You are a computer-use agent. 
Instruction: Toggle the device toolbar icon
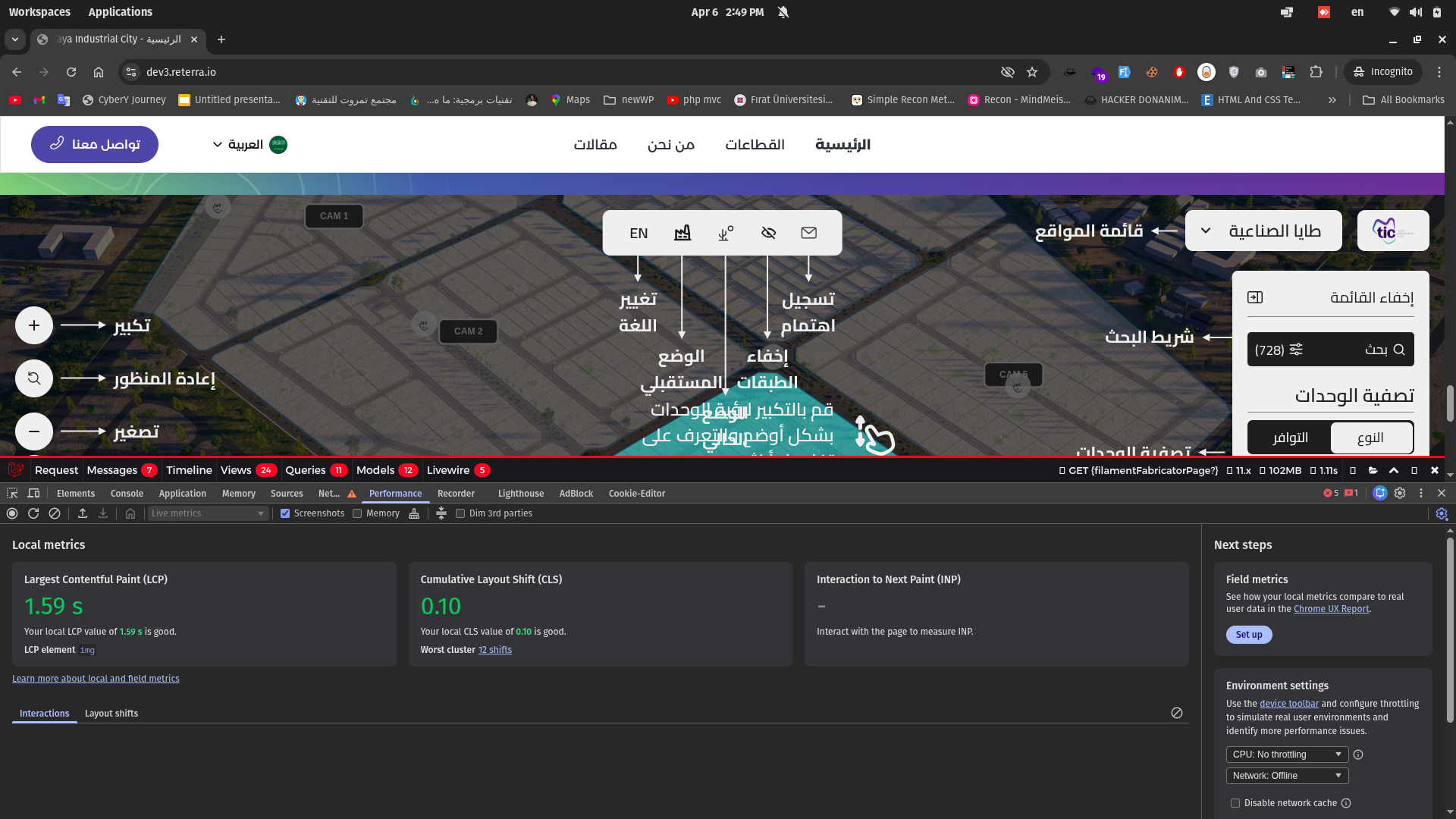pyautogui.click(x=33, y=493)
